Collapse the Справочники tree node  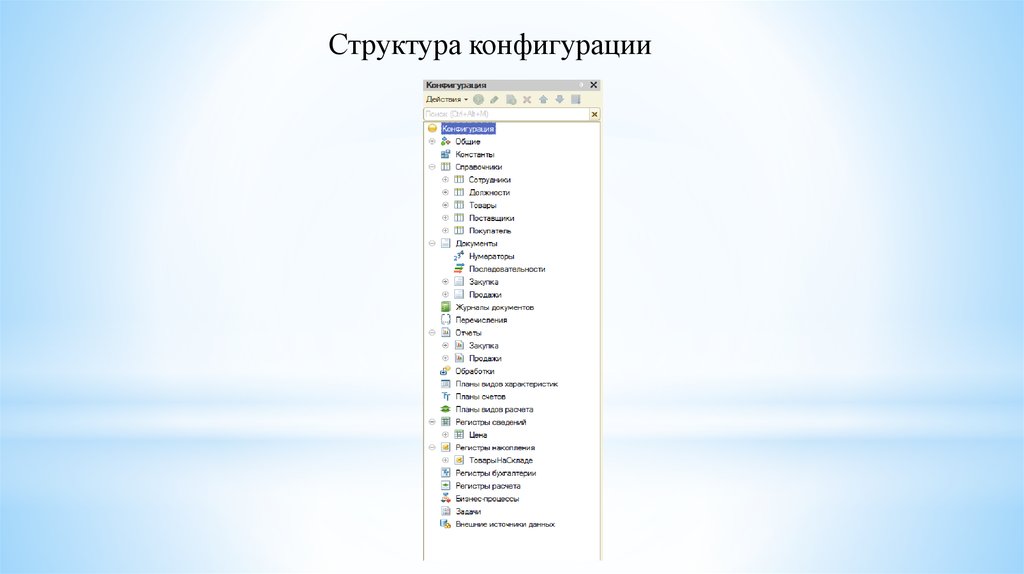click(432, 167)
